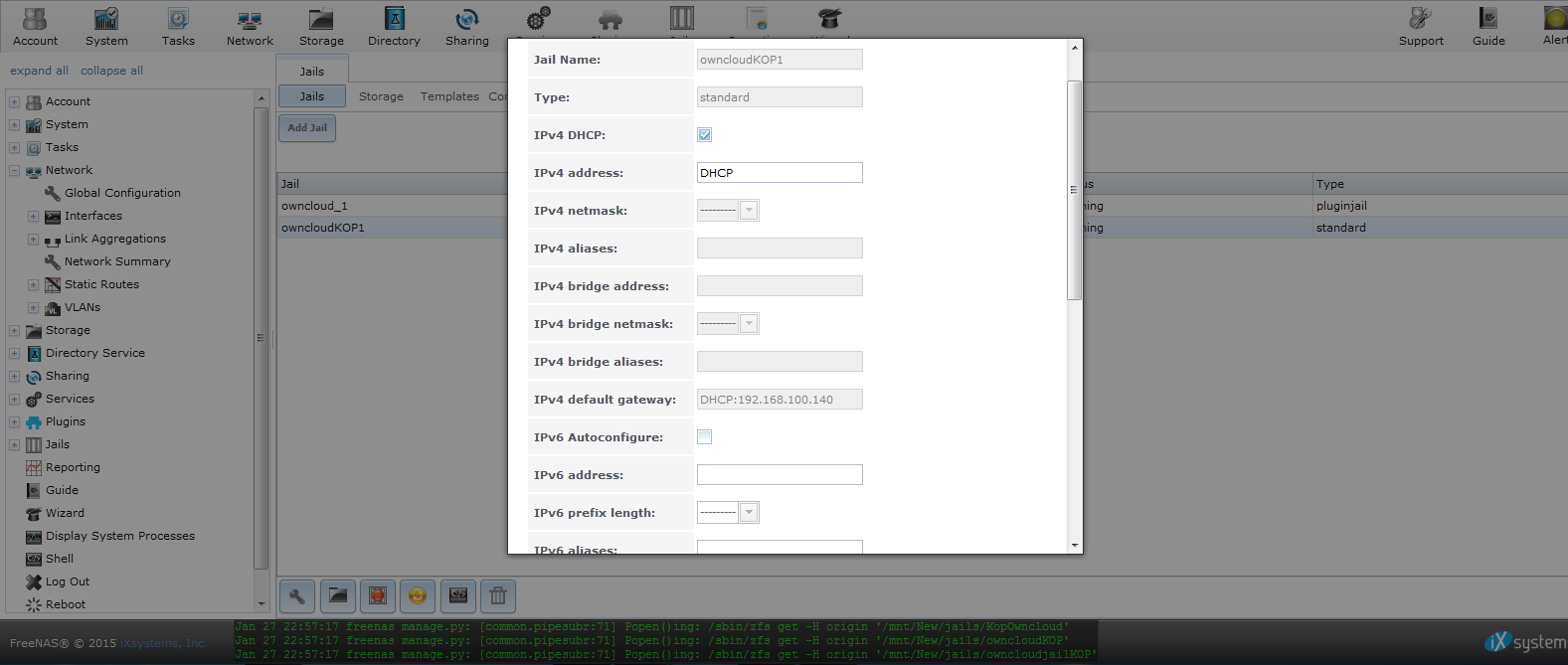
Task: Open the Network toolbar icon
Action: (x=250, y=27)
